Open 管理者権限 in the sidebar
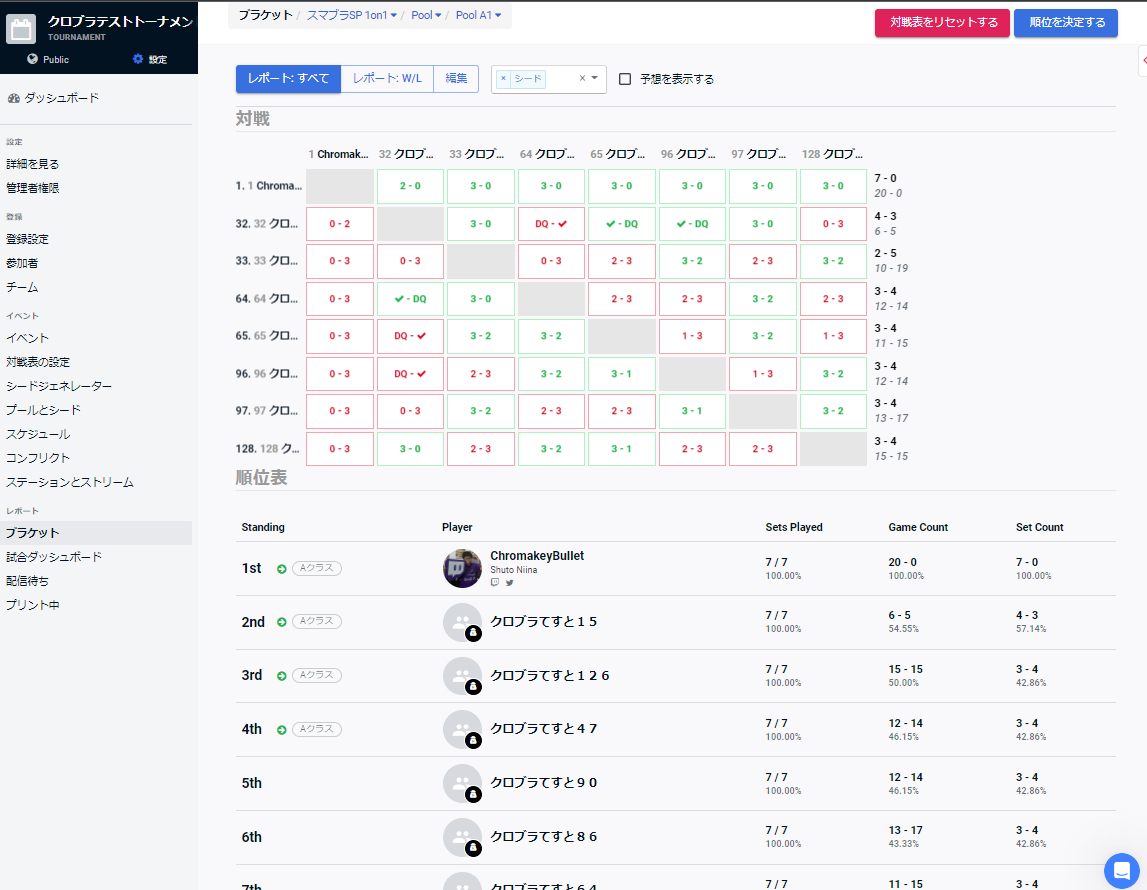The height and width of the screenshot is (890, 1147). click(x=33, y=188)
